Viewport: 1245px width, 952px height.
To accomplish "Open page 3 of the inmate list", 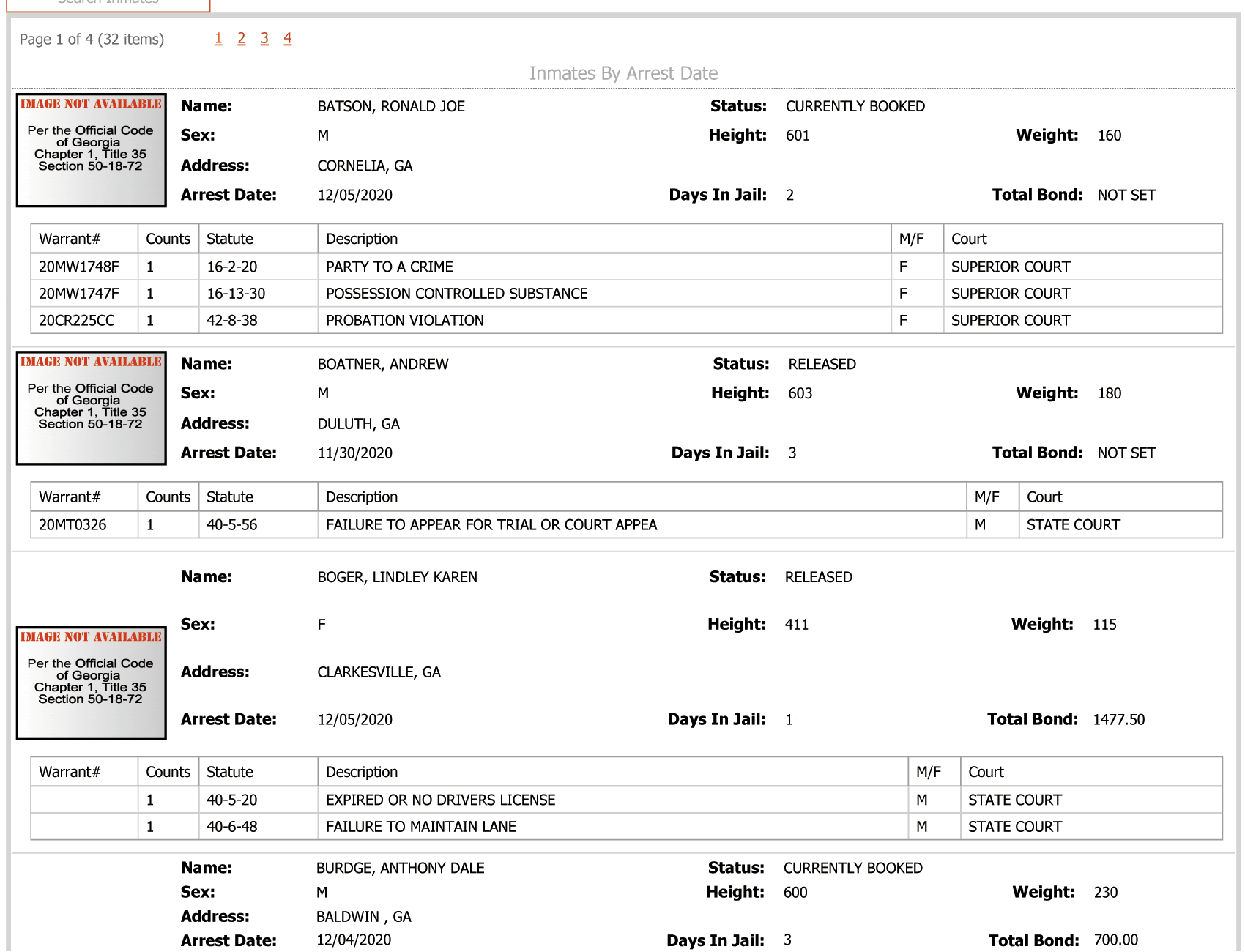I will click(x=264, y=39).
